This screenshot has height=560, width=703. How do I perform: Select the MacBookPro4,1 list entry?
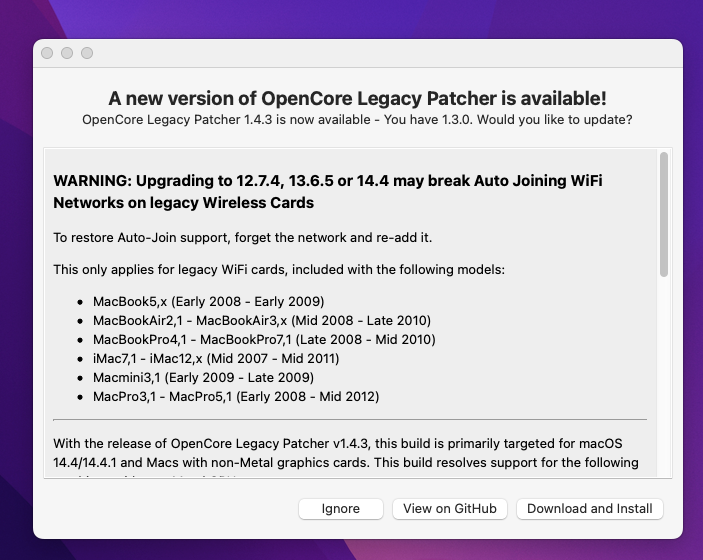(x=264, y=339)
